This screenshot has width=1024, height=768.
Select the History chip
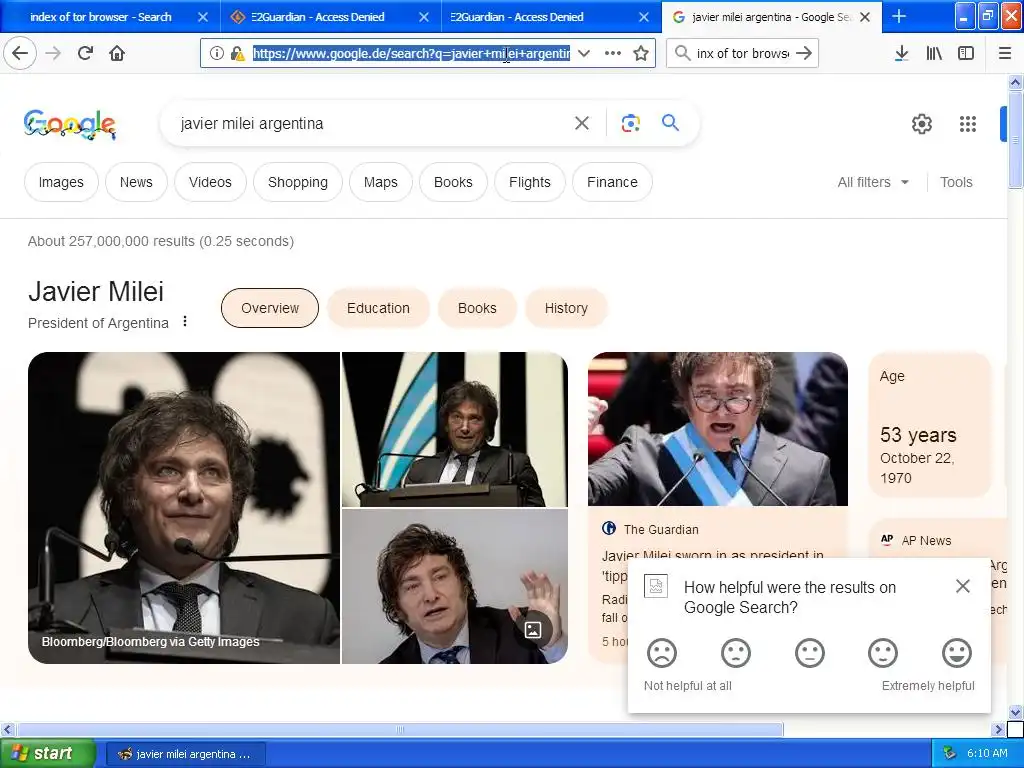coord(566,308)
